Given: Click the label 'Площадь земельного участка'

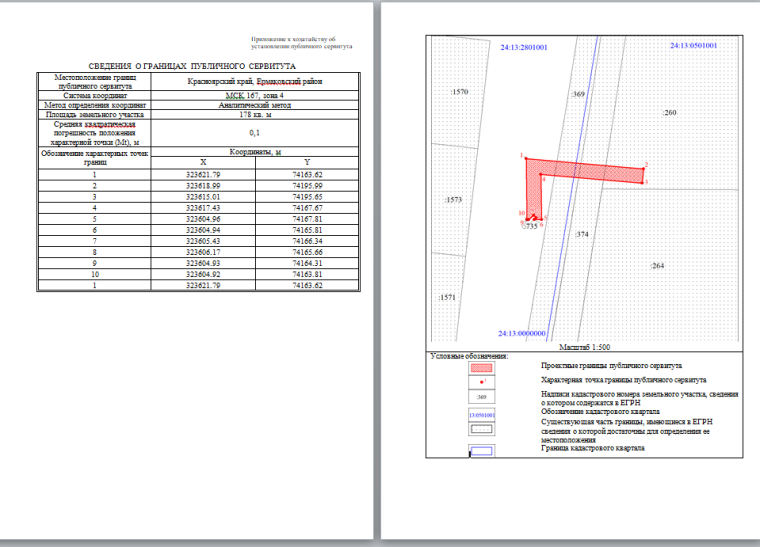Looking at the screenshot, I should pos(95,115).
